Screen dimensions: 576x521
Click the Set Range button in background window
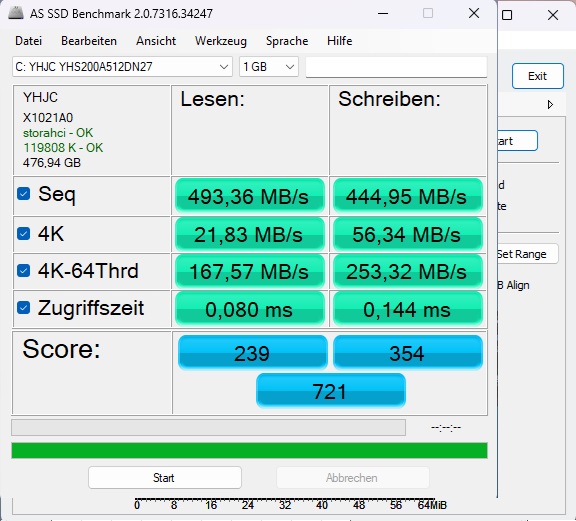[x=528, y=254]
